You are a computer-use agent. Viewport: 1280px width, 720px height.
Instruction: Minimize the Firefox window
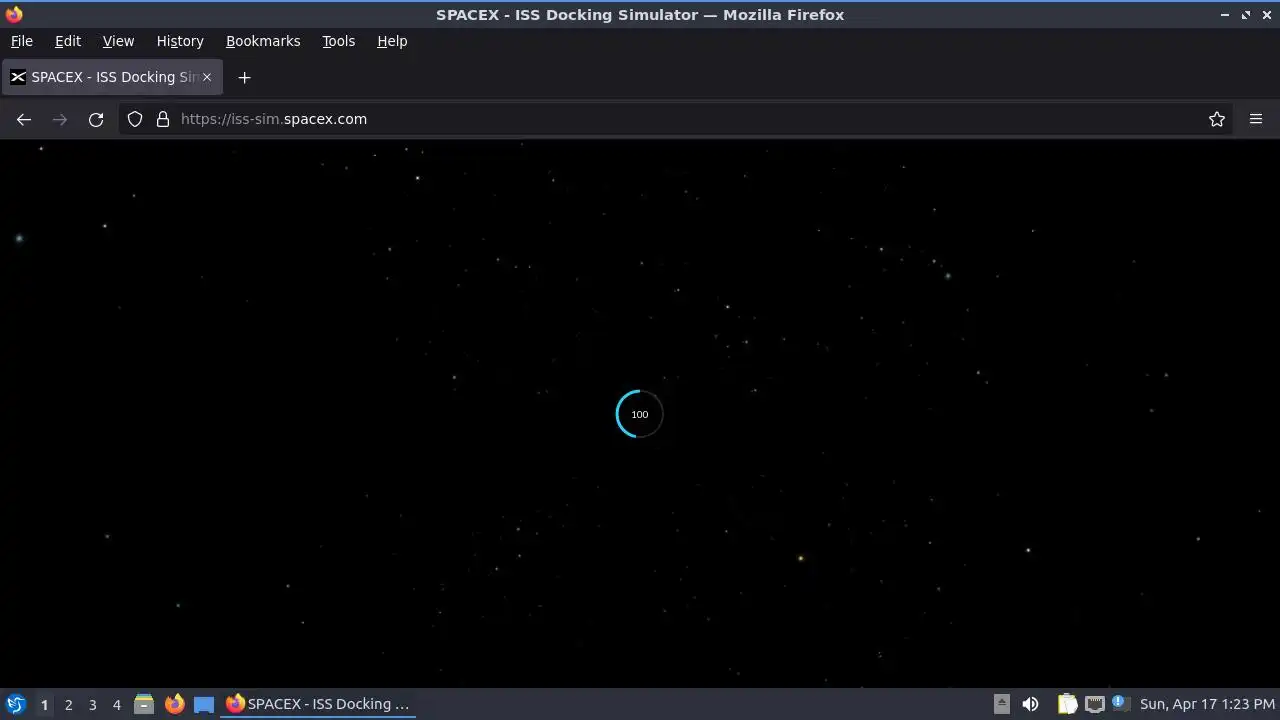point(1225,15)
